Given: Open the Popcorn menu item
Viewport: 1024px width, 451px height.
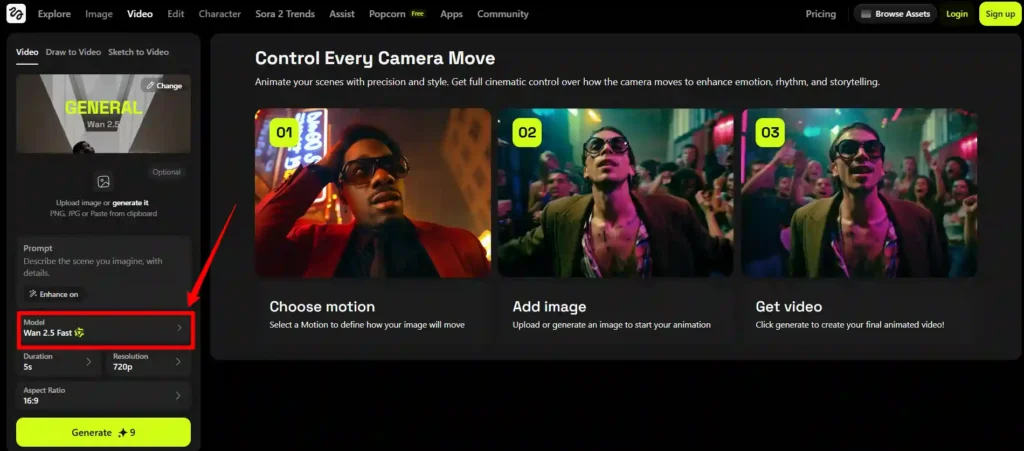Looking at the screenshot, I should [386, 14].
